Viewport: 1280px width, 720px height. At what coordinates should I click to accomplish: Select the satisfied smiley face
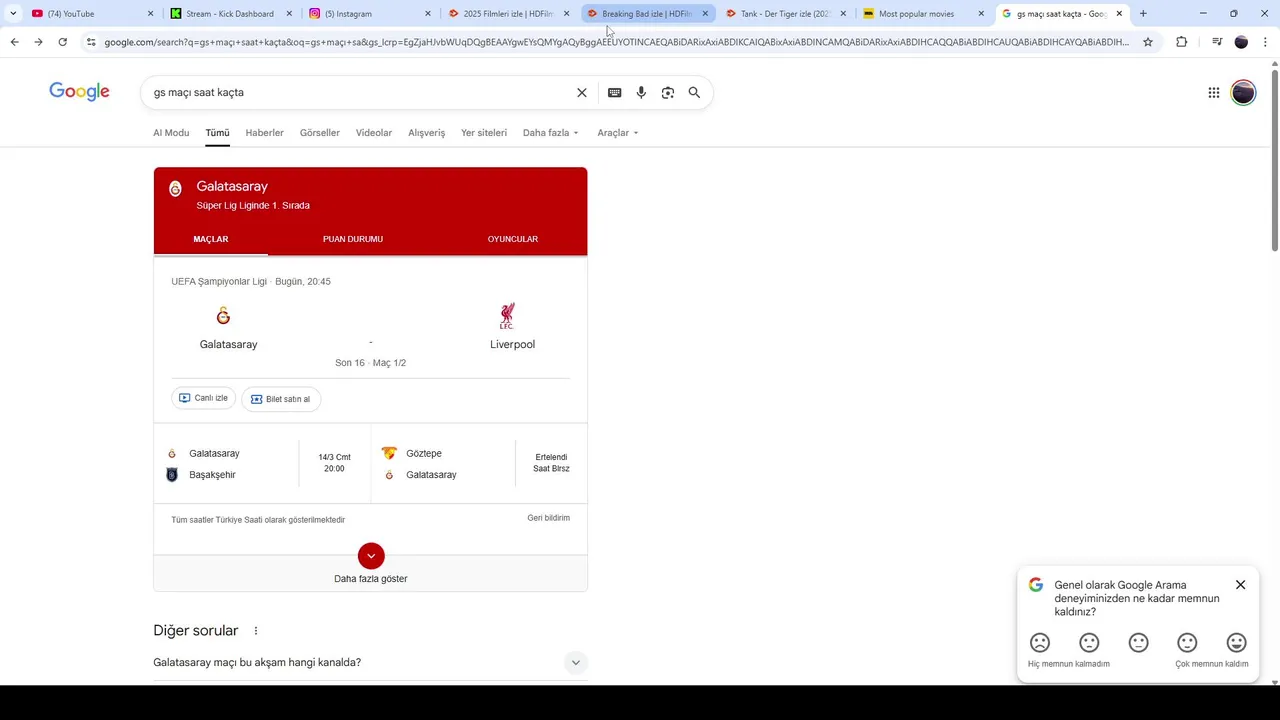pos(1187,643)
